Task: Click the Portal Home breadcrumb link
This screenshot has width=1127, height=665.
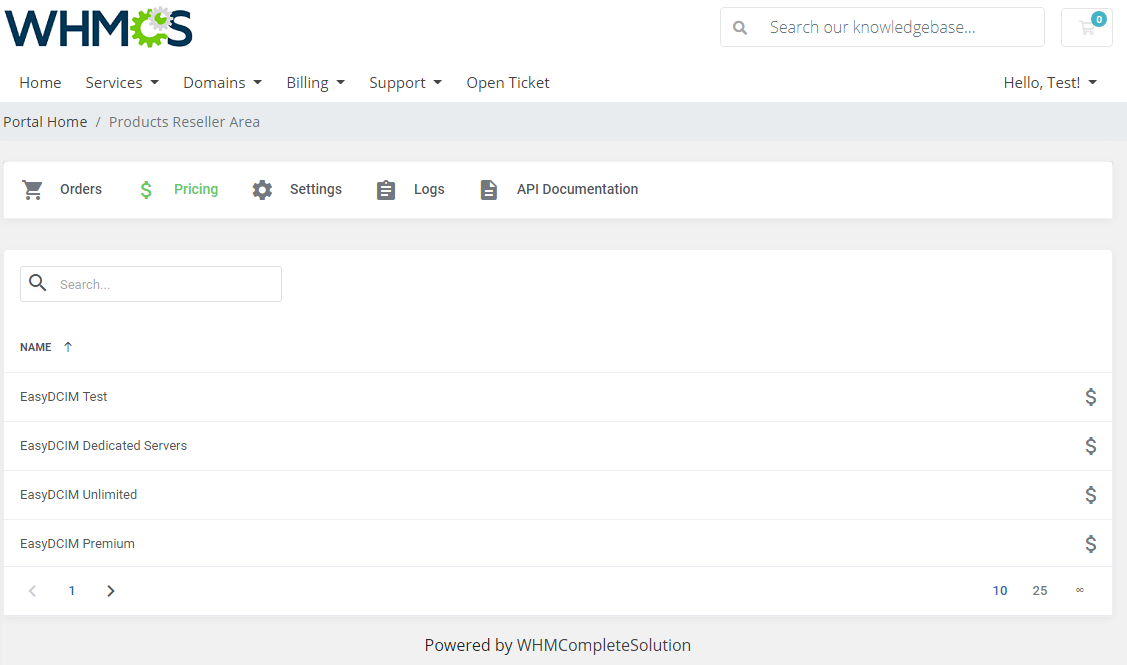Action: (45, 122)
